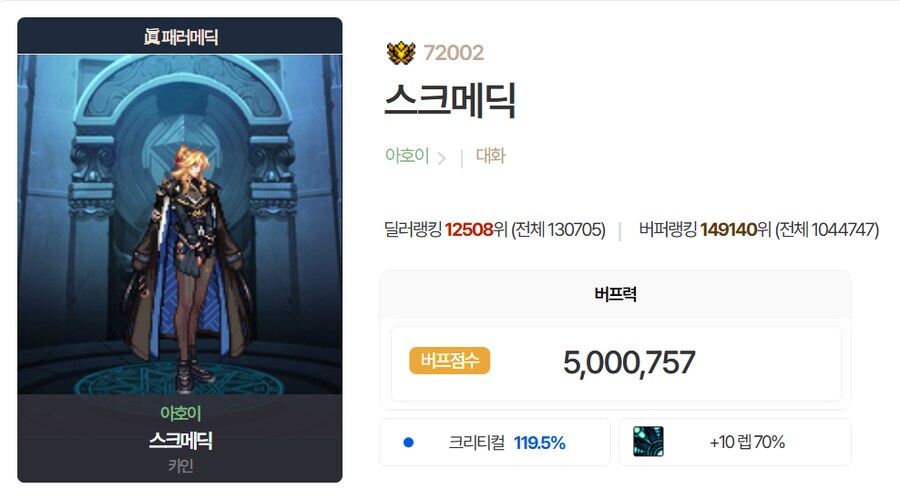The width and height of the screenshot is (900, 499).
Task: Click the teal skill icon beside +10 렙 70%
Action: (x=648, y=442)
